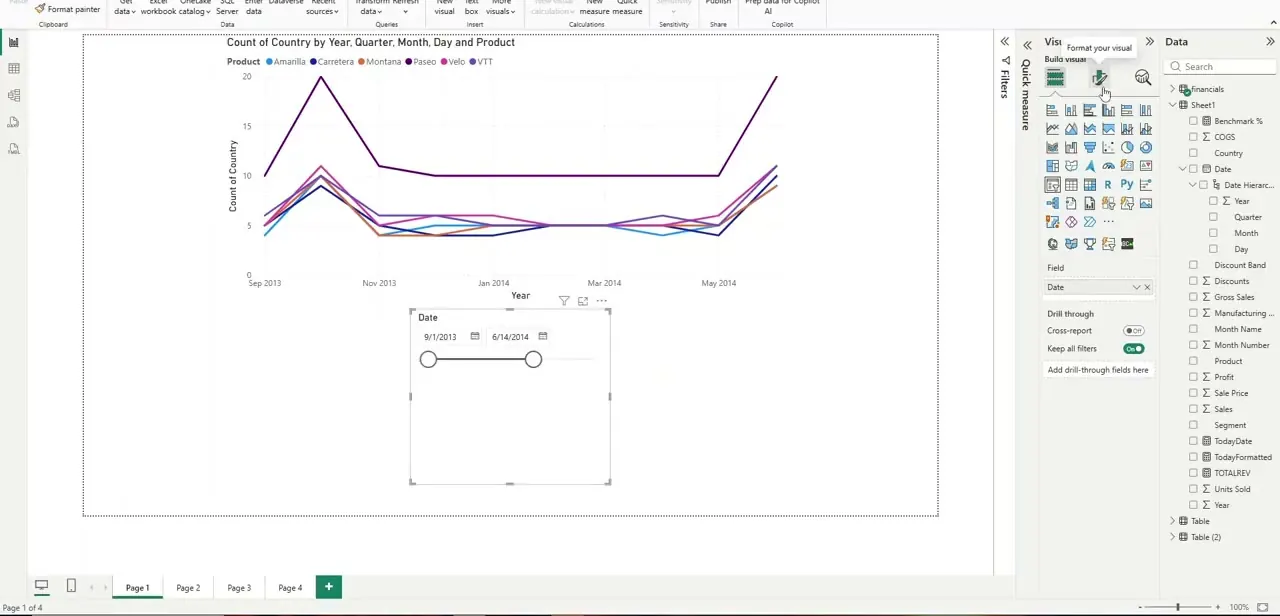Click the slicer end slider handle
Viewport: 1280px width, 616px height.
[x=533, y=360]
